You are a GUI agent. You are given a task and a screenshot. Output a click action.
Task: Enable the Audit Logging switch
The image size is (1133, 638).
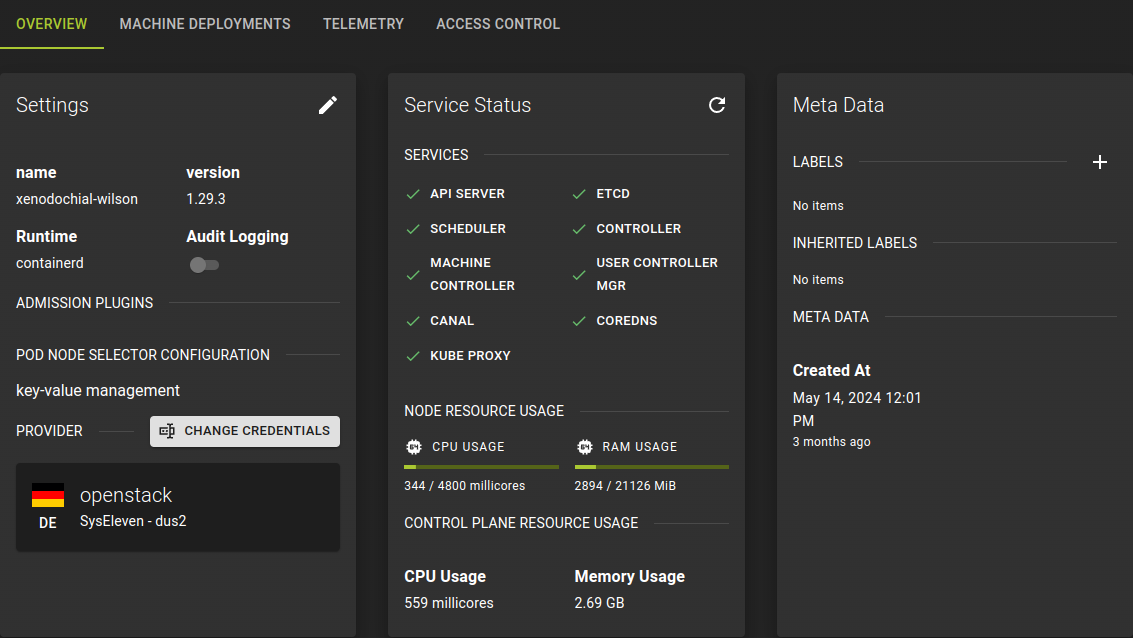click(x=204, y=264)
